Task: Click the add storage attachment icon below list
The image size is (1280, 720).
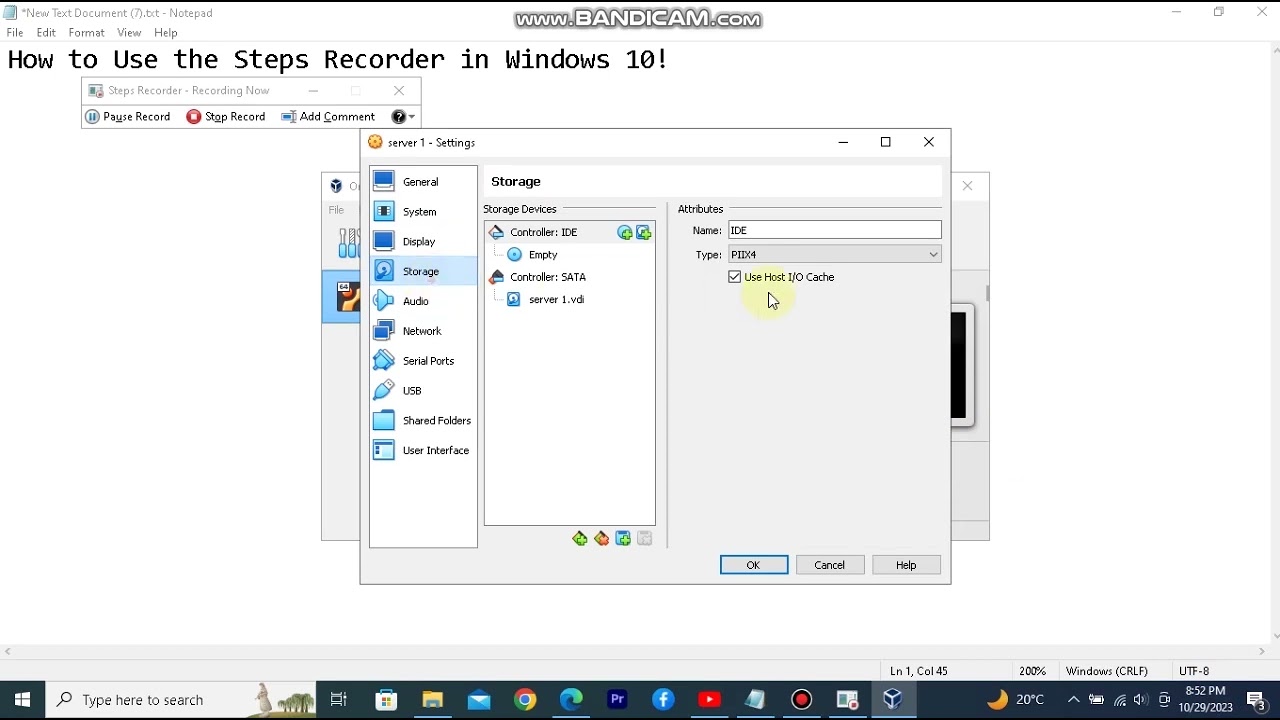Action: pyautogui.click(x=623, y=539)
